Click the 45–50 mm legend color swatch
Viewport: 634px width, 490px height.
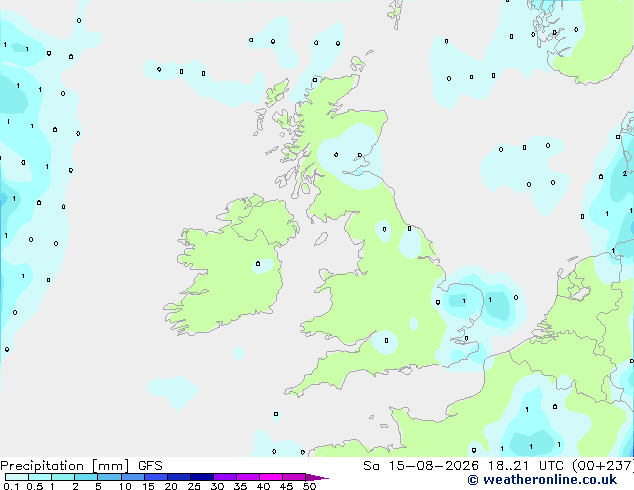point(294,477)
